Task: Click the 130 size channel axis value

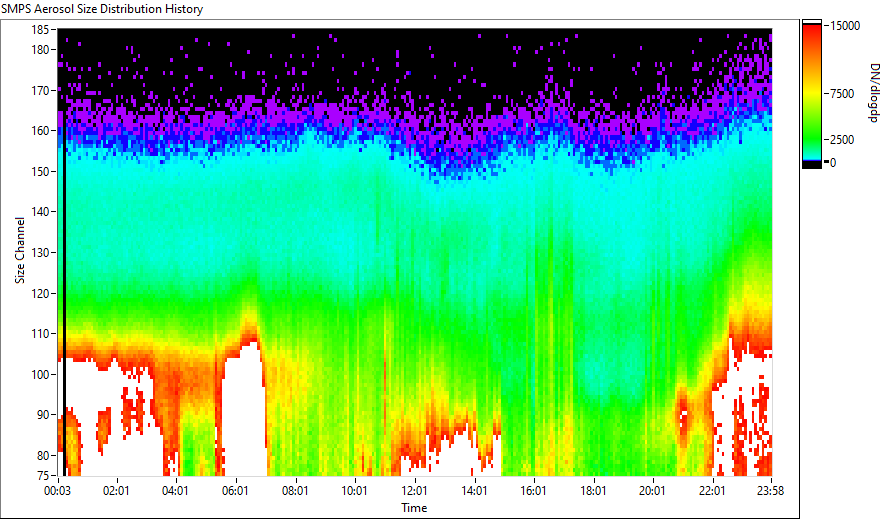Action: point(39,252)
